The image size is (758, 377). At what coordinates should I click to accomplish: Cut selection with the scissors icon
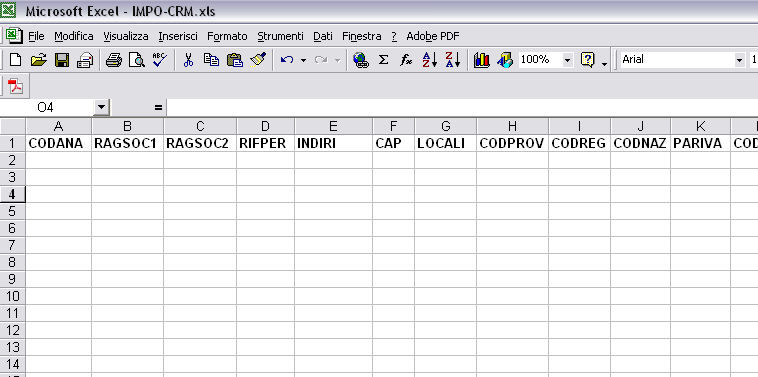pos(189,60)
